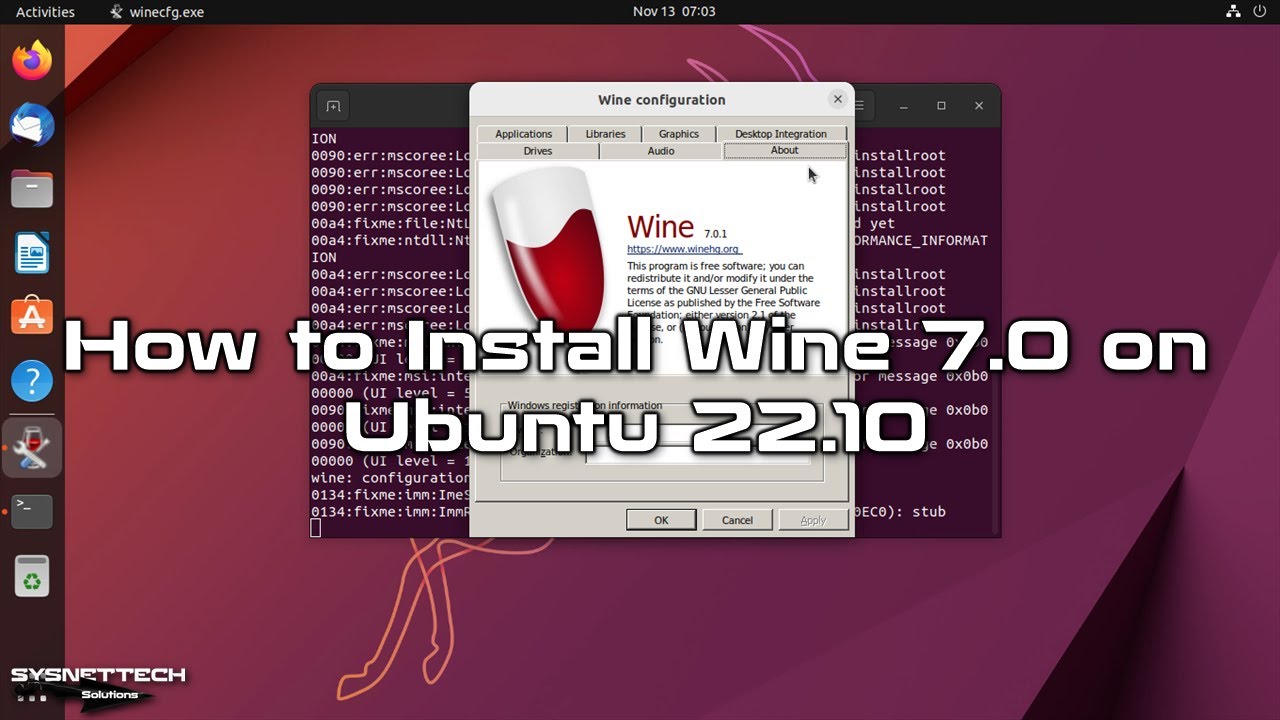Viewport: 1280px width, 720px height.
Task: Open the Trash from the dock
Action: pos(32,576)
